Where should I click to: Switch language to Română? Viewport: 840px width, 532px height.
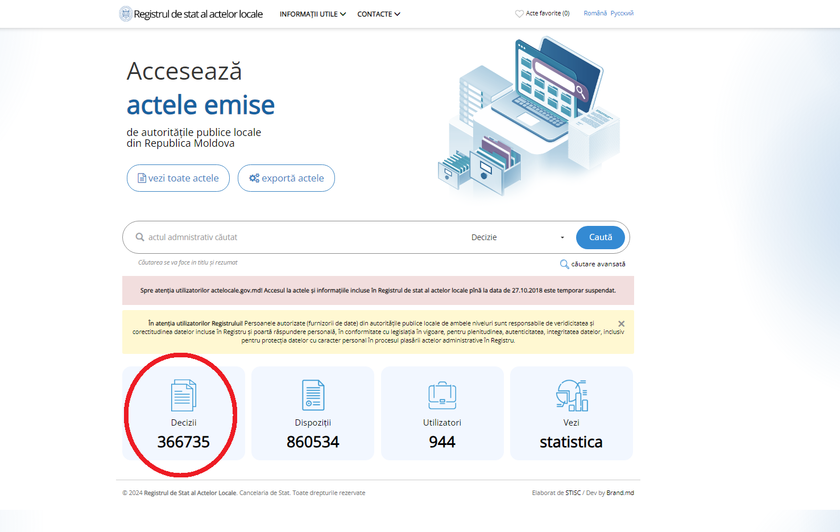tap(595, 14)
